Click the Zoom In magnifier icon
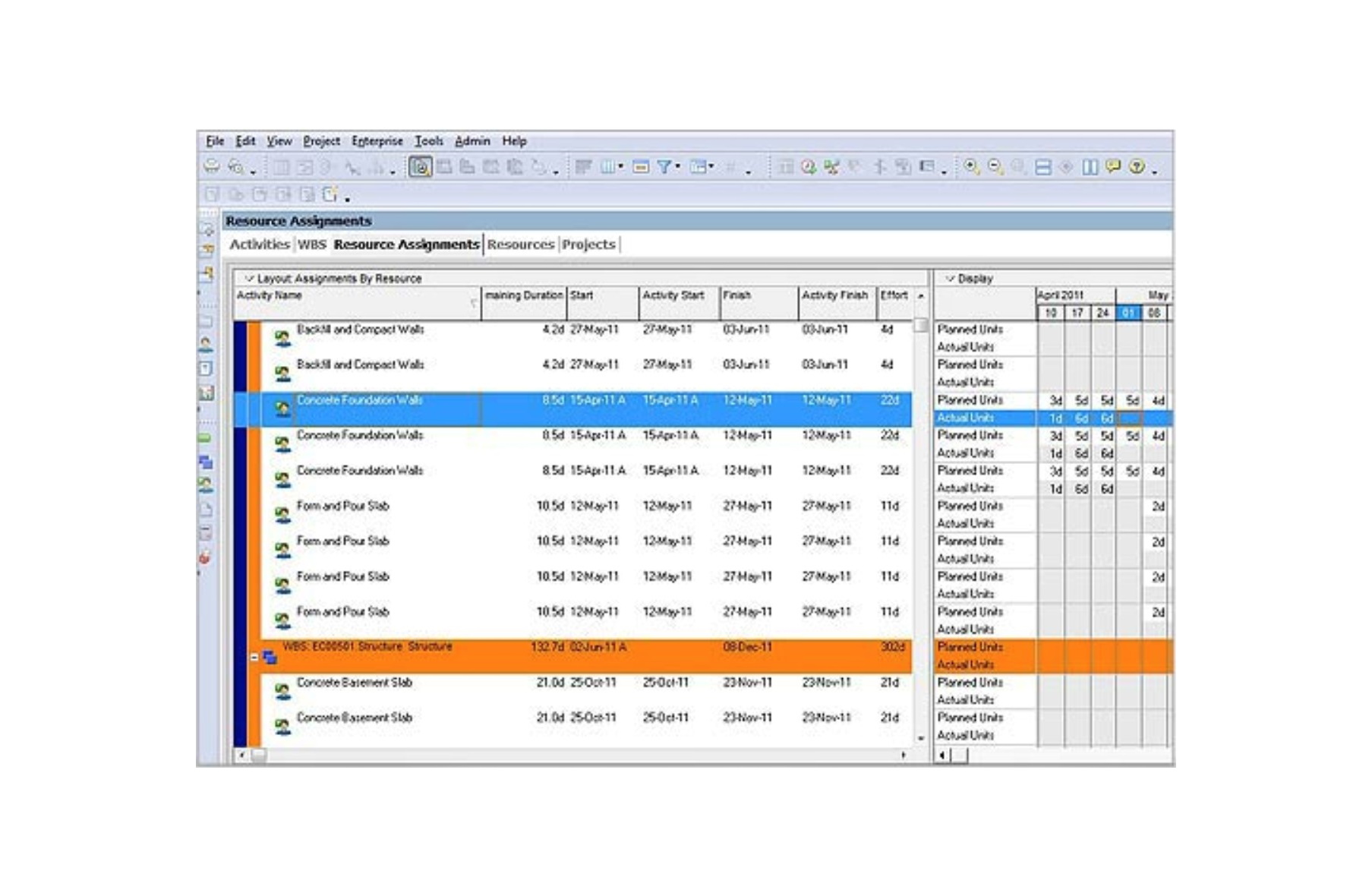The image size is (1372, 896). pyautogui.click(x=971, y=167)
